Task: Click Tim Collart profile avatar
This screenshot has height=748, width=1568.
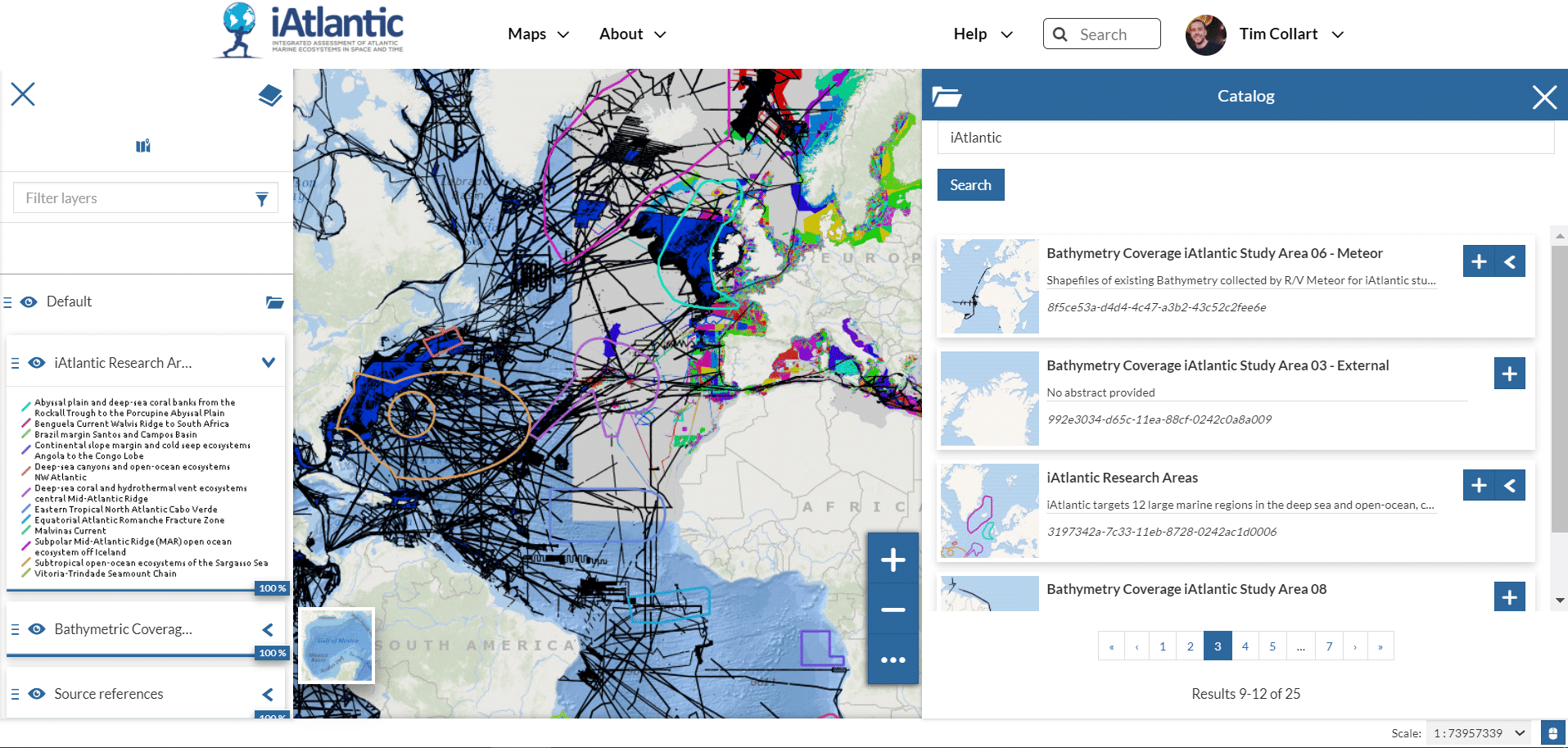Action: [1205, 34]
